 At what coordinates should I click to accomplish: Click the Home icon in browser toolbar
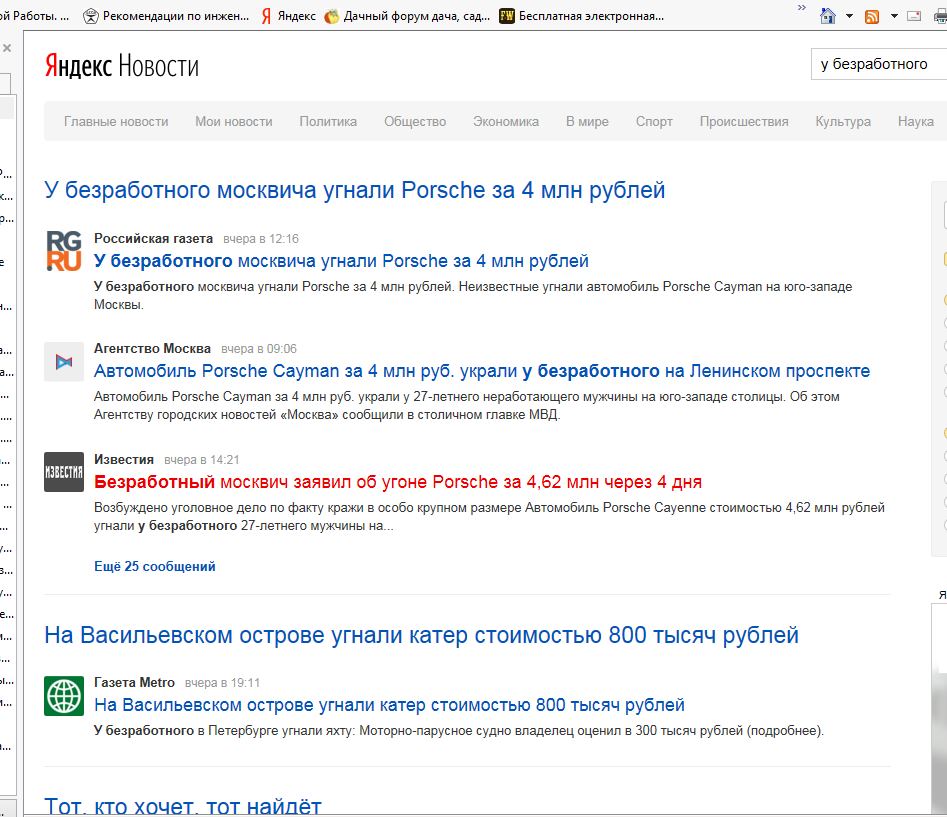[x=827, y=16]
